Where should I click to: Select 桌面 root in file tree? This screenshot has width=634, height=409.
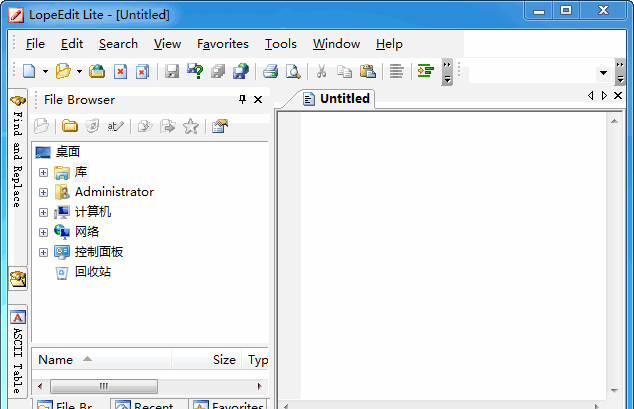click(x=68, y=152)
